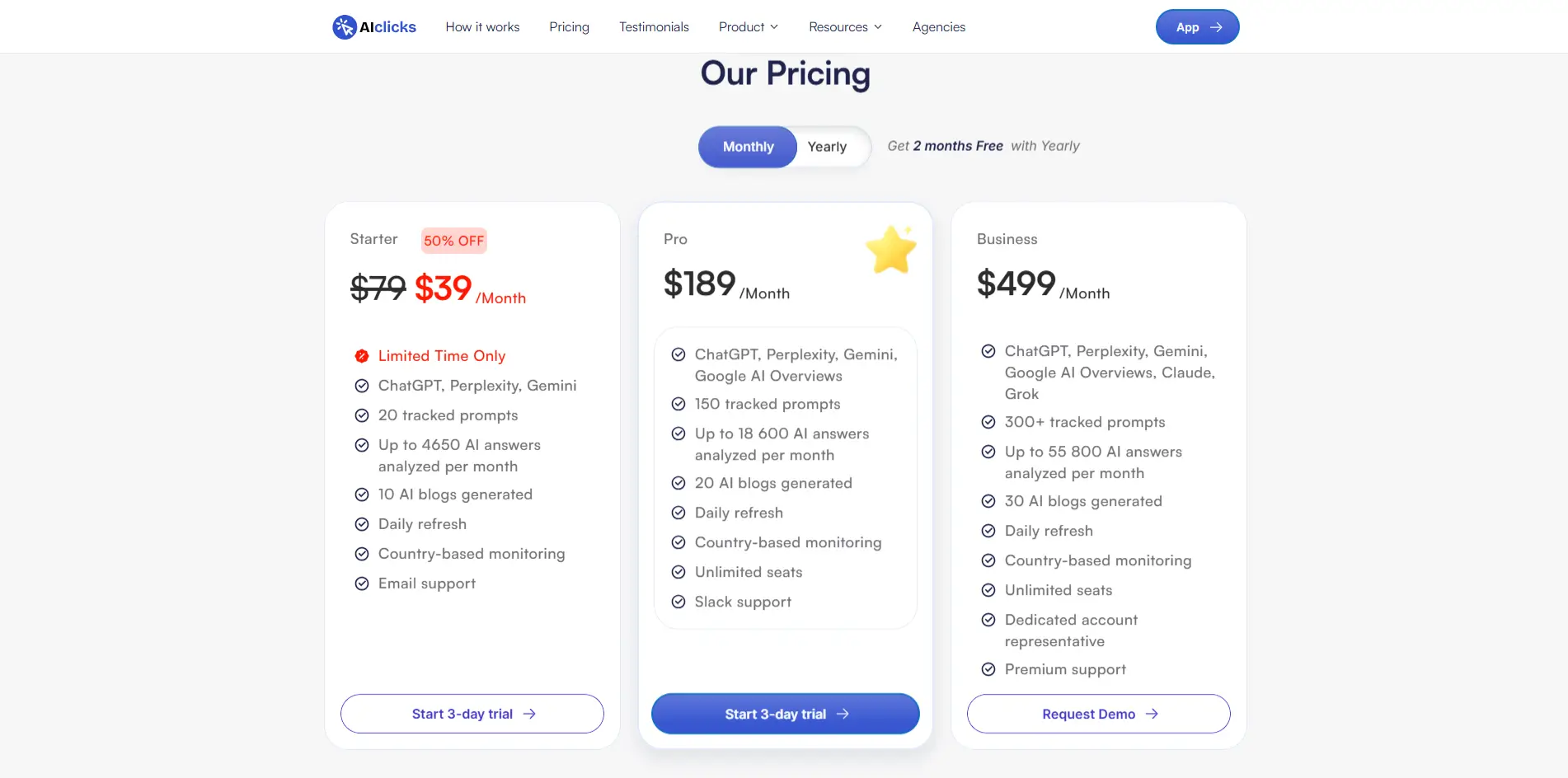This screenshot has height=778, width=1568.
Task: Start 3-day trial on Pro plan
Action: click(785, 714)
